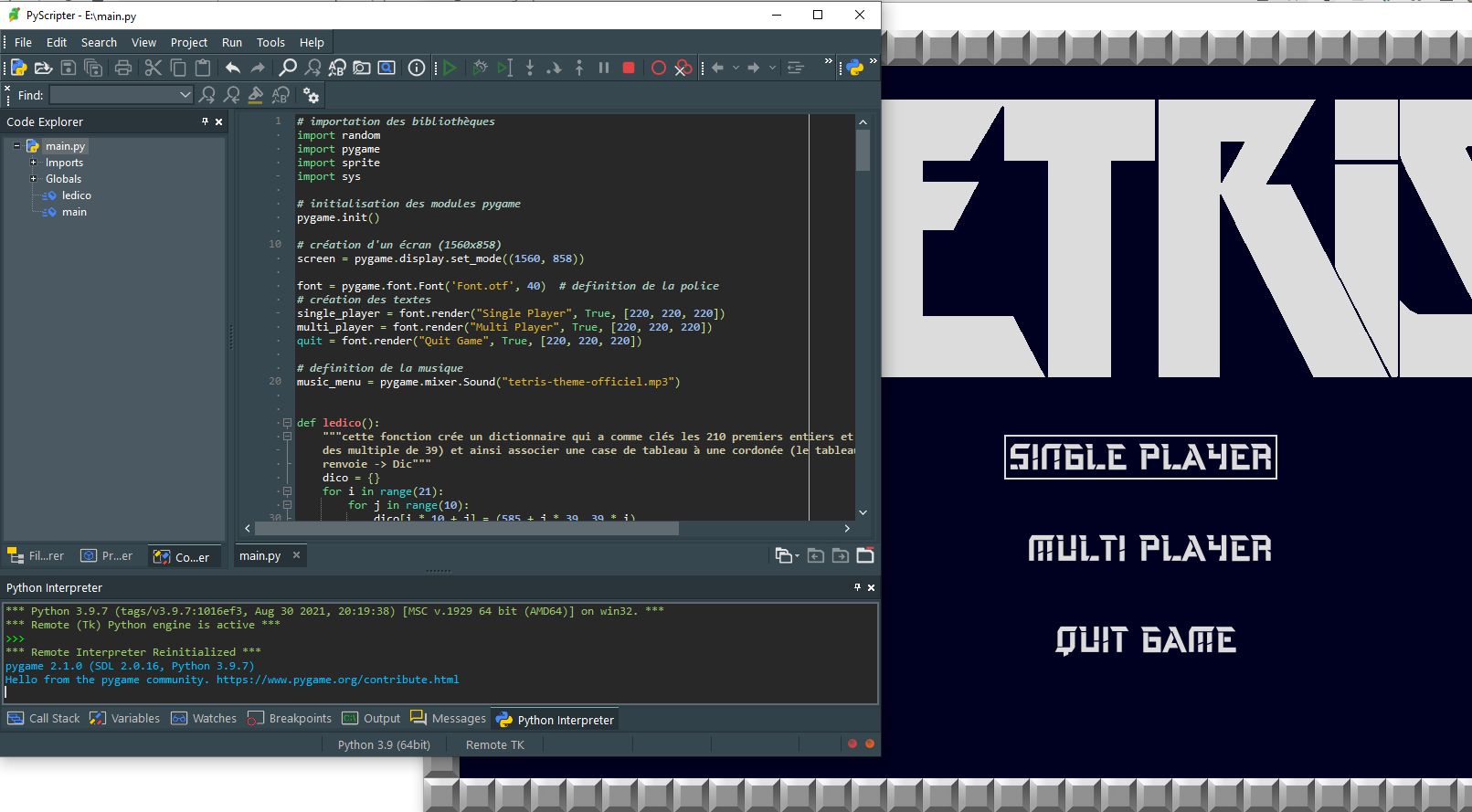Expand the Imports node in Code Explorer
This screenshot has height=812, width=1472.
(x=34, y=163)
